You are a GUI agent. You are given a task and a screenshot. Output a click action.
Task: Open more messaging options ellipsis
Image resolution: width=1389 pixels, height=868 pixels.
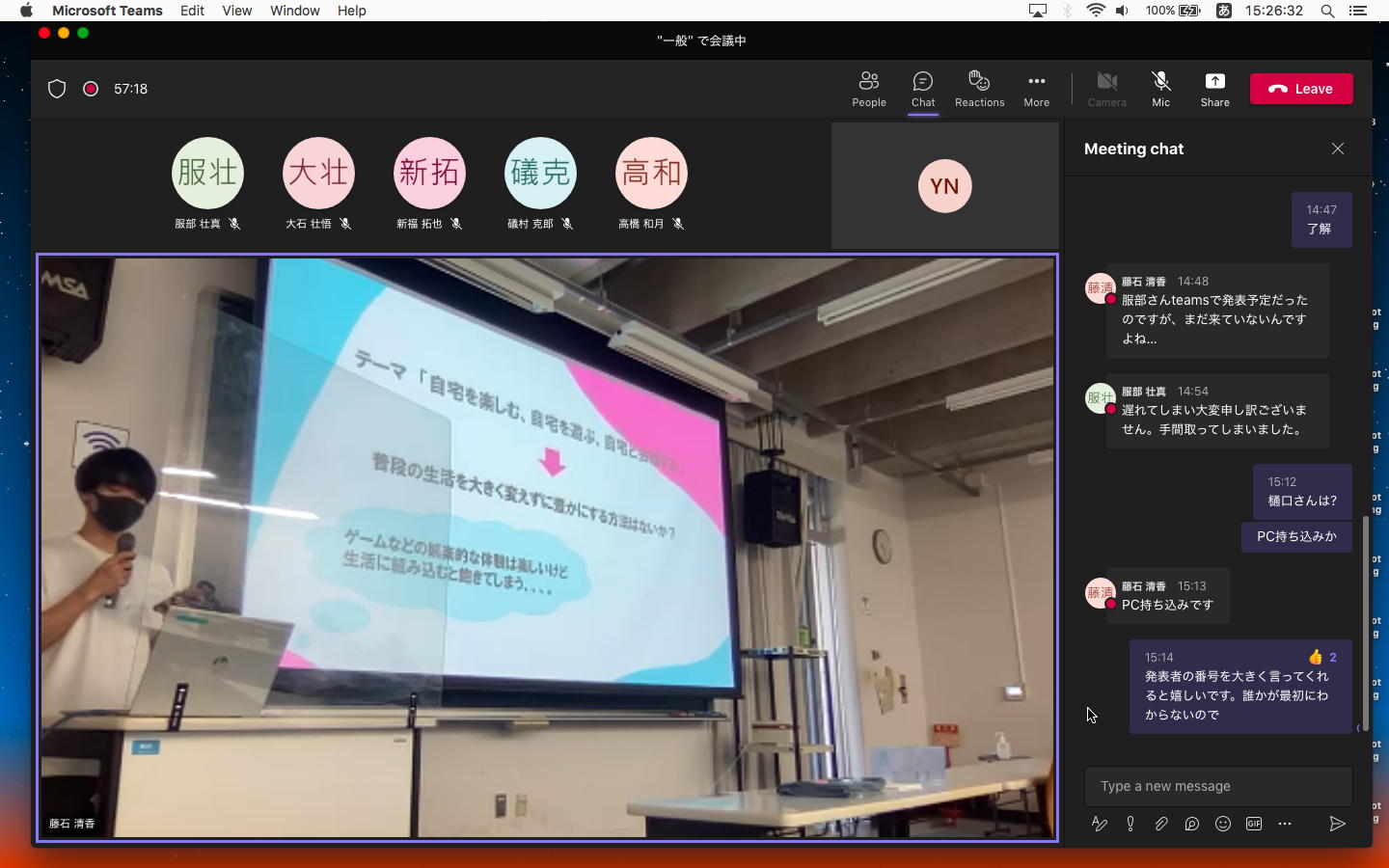tap(1285, 824)
